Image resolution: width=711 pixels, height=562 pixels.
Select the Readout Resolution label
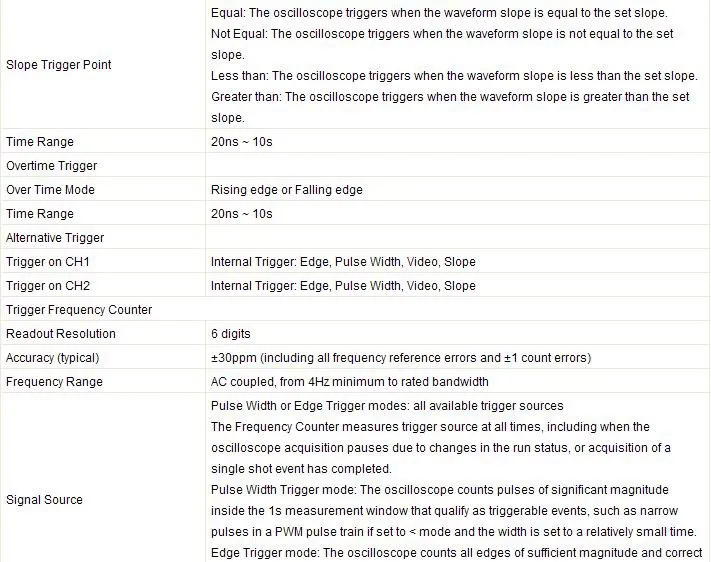[x=61, y=334]
